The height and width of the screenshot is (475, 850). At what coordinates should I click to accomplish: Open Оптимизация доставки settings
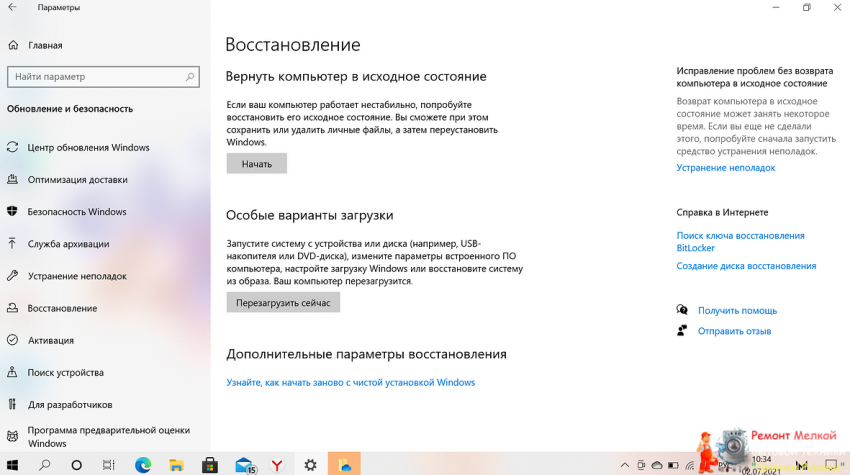(x=77, y=180)
